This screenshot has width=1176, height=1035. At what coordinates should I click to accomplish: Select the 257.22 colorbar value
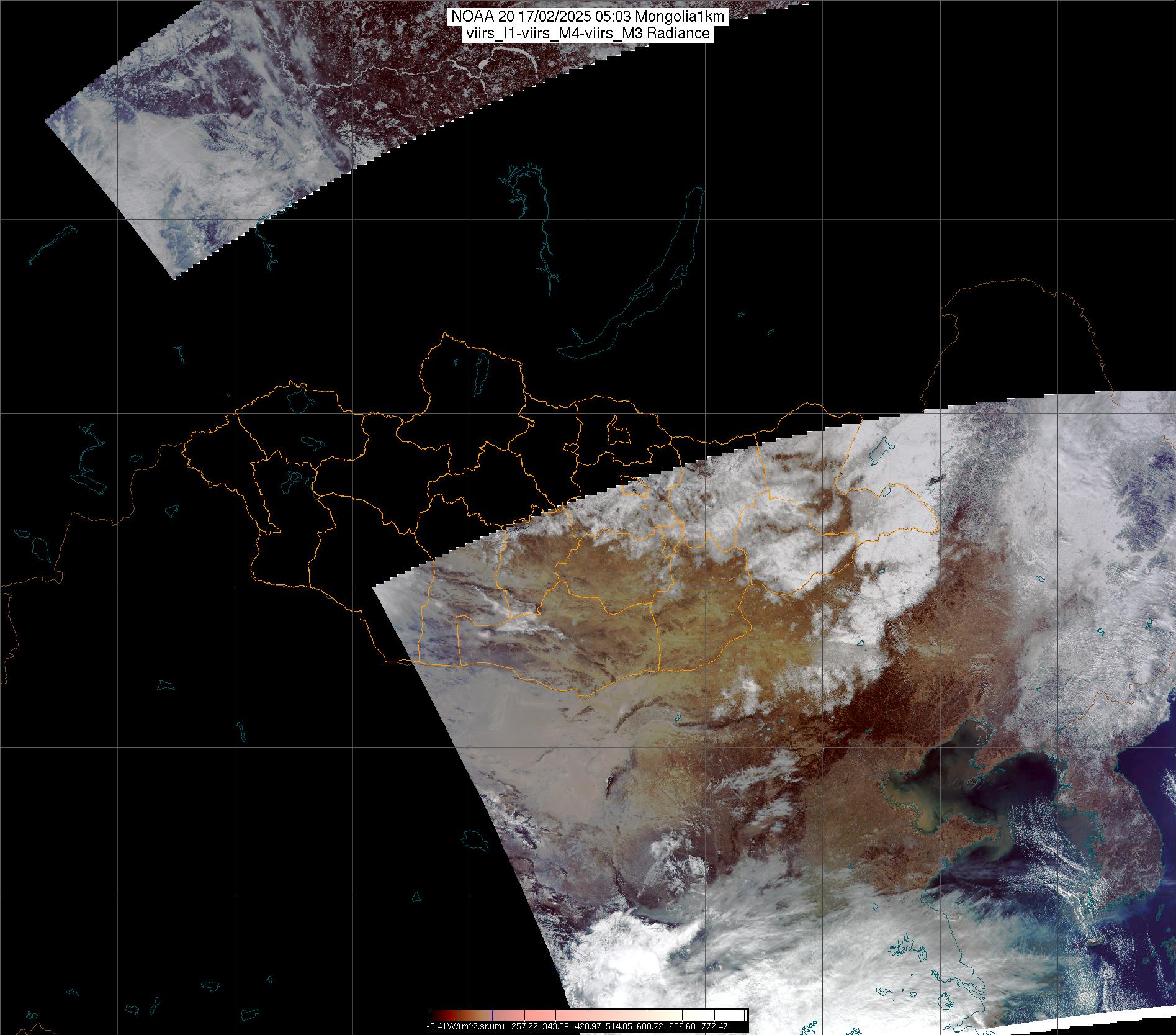coord(524,1026)
